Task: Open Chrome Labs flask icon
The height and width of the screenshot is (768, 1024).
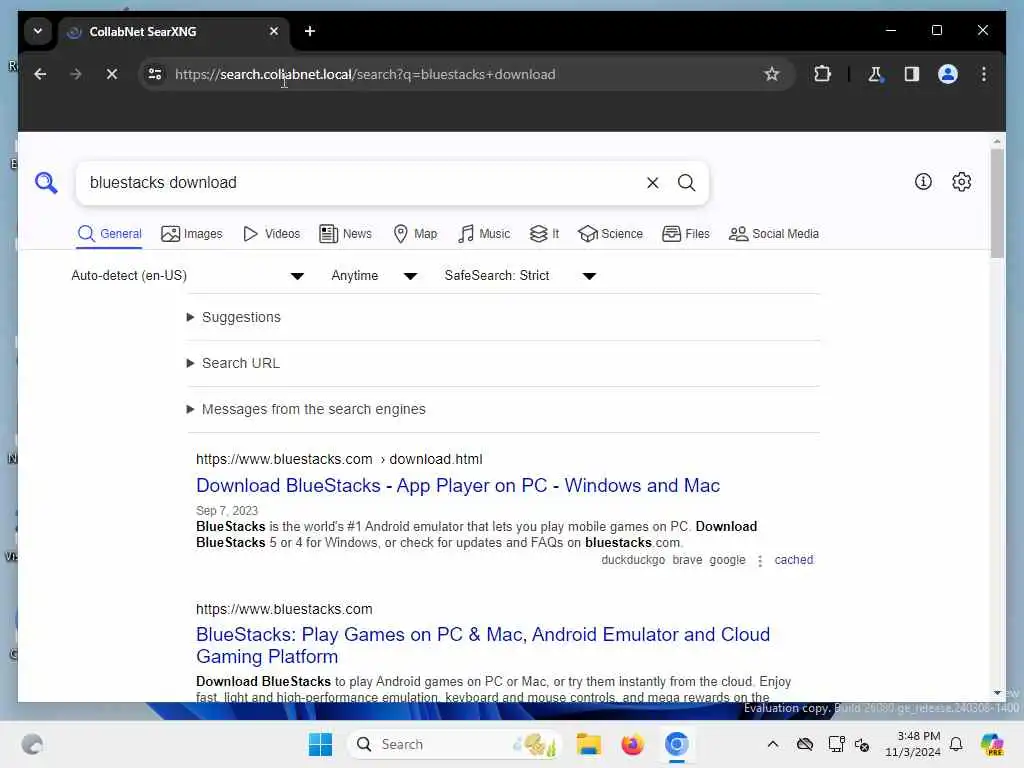Action: (x=875, y=74)
